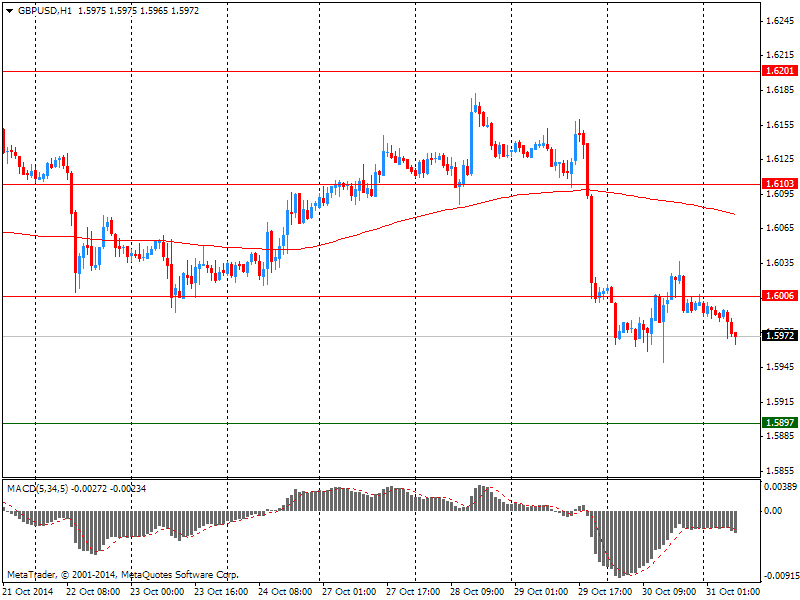Viewport: 800px width, 600px height.
Task: Click the black 1.5972 current price tag
Action: click(x=780, y=336)
